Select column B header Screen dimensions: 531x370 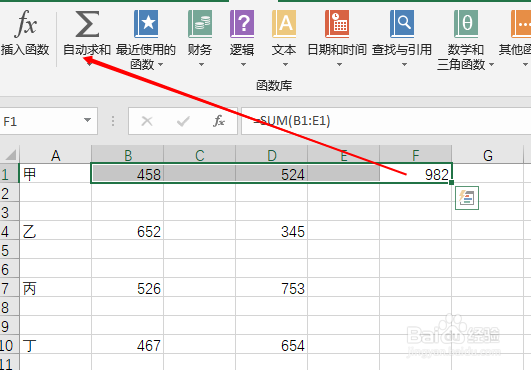click(128, 155)
